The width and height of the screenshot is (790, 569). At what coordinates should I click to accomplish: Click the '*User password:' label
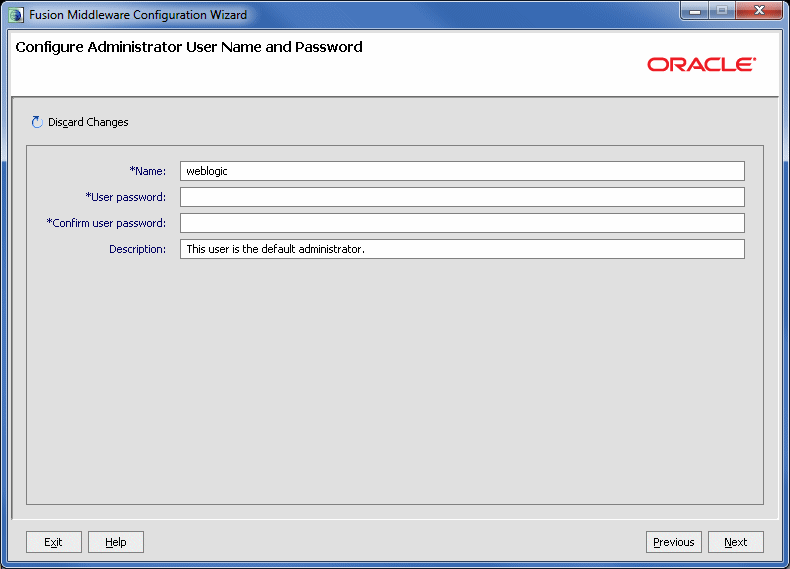[x=125, y=197]
